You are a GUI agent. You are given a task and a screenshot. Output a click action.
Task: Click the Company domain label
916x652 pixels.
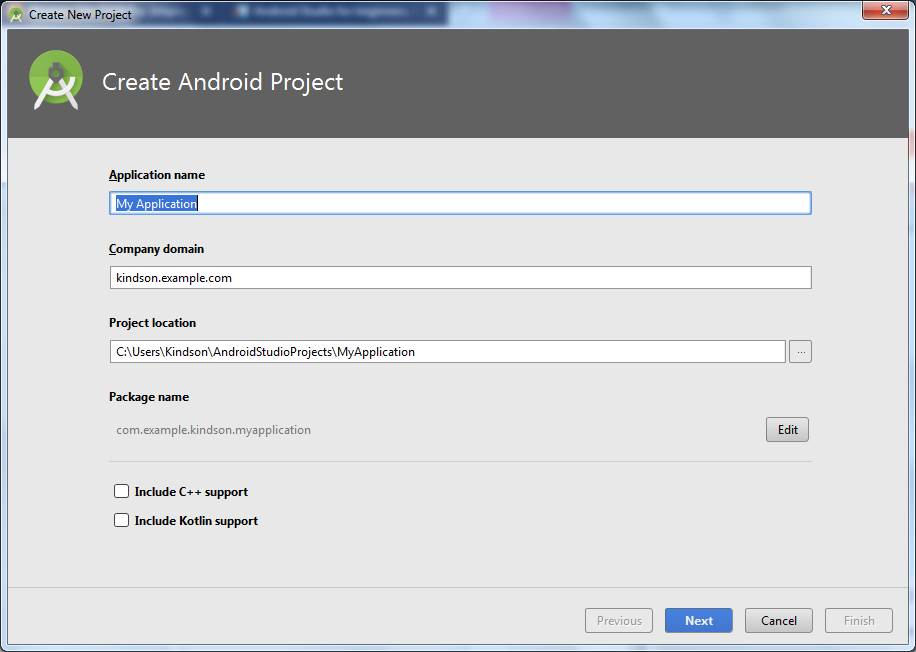pyautogui.click(x=156, y=249)
